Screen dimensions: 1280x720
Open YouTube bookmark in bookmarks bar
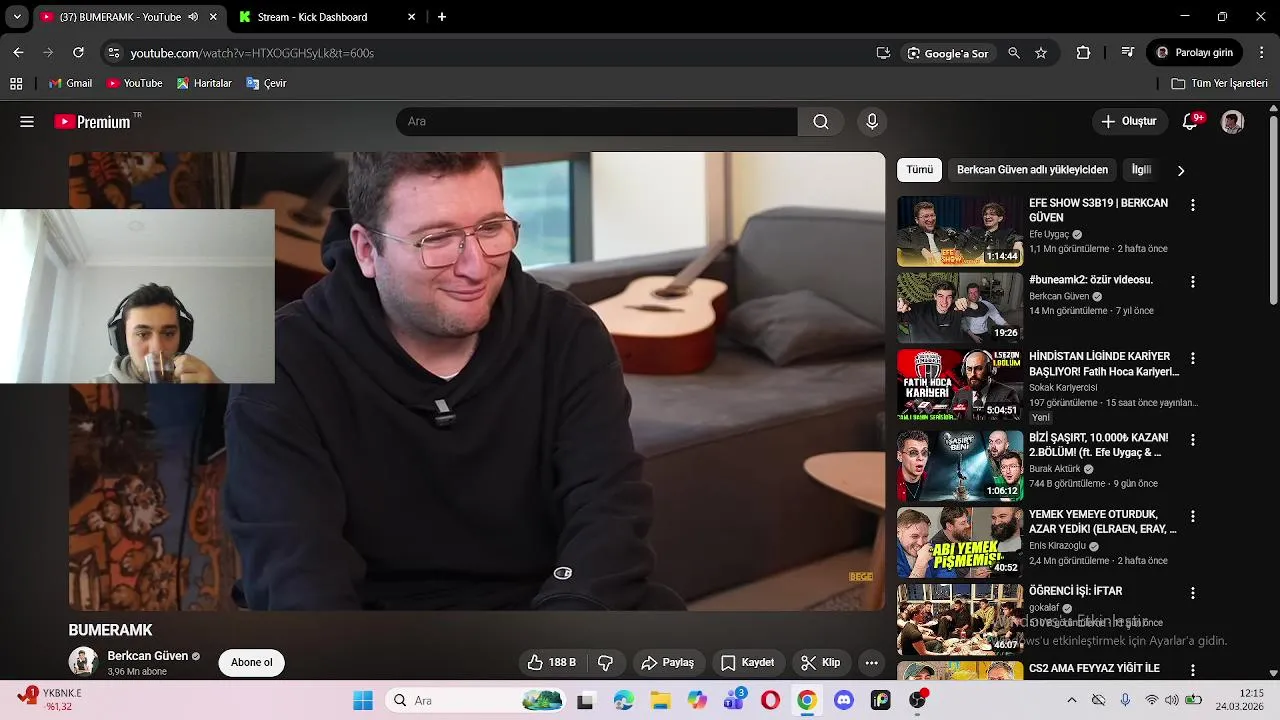pyautogui.click(x=134, y=84)
